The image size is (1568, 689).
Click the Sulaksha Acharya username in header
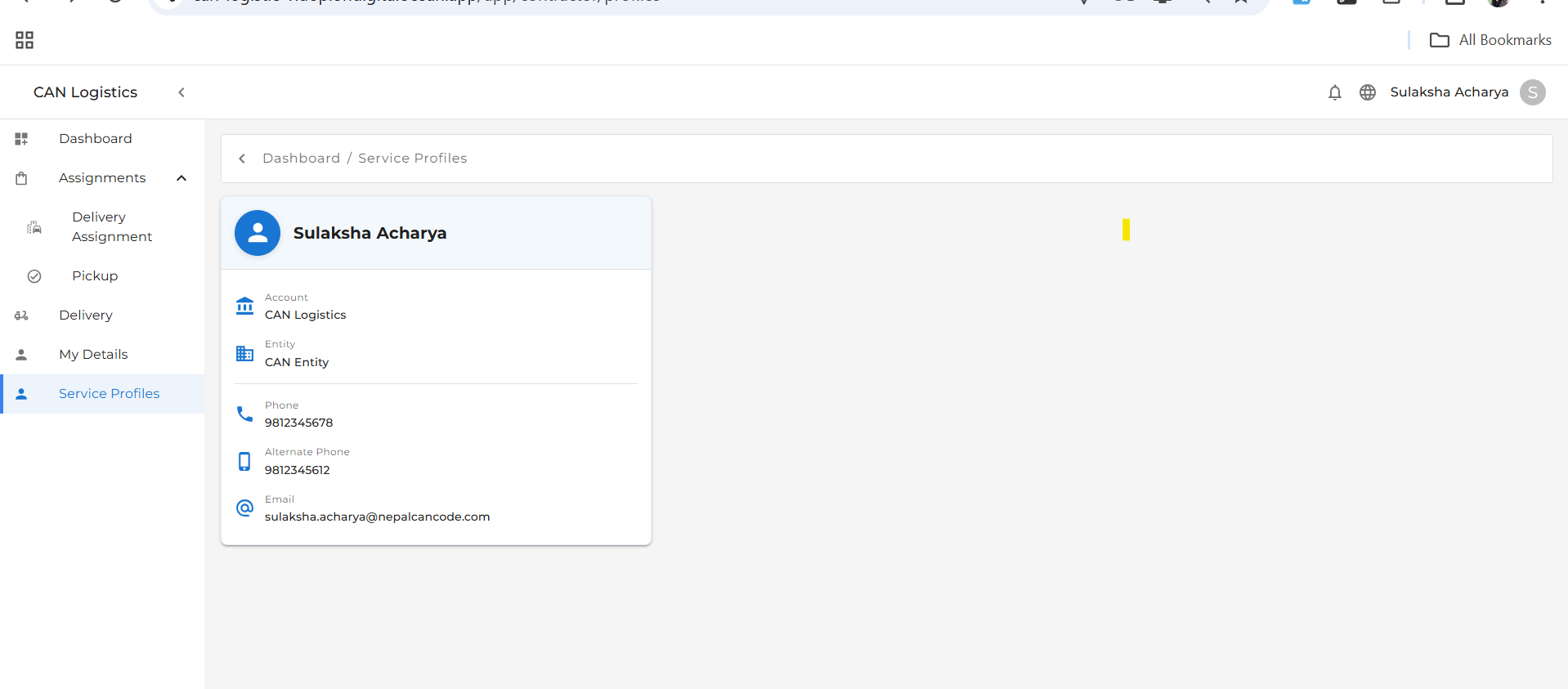(1449, 92)
